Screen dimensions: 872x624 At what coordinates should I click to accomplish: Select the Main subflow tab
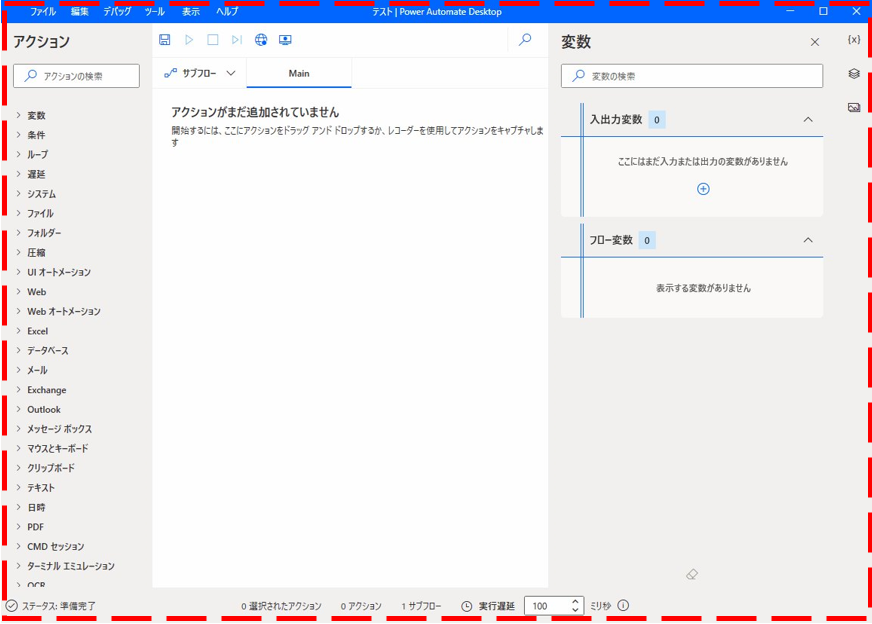click(x=299, y=73)
